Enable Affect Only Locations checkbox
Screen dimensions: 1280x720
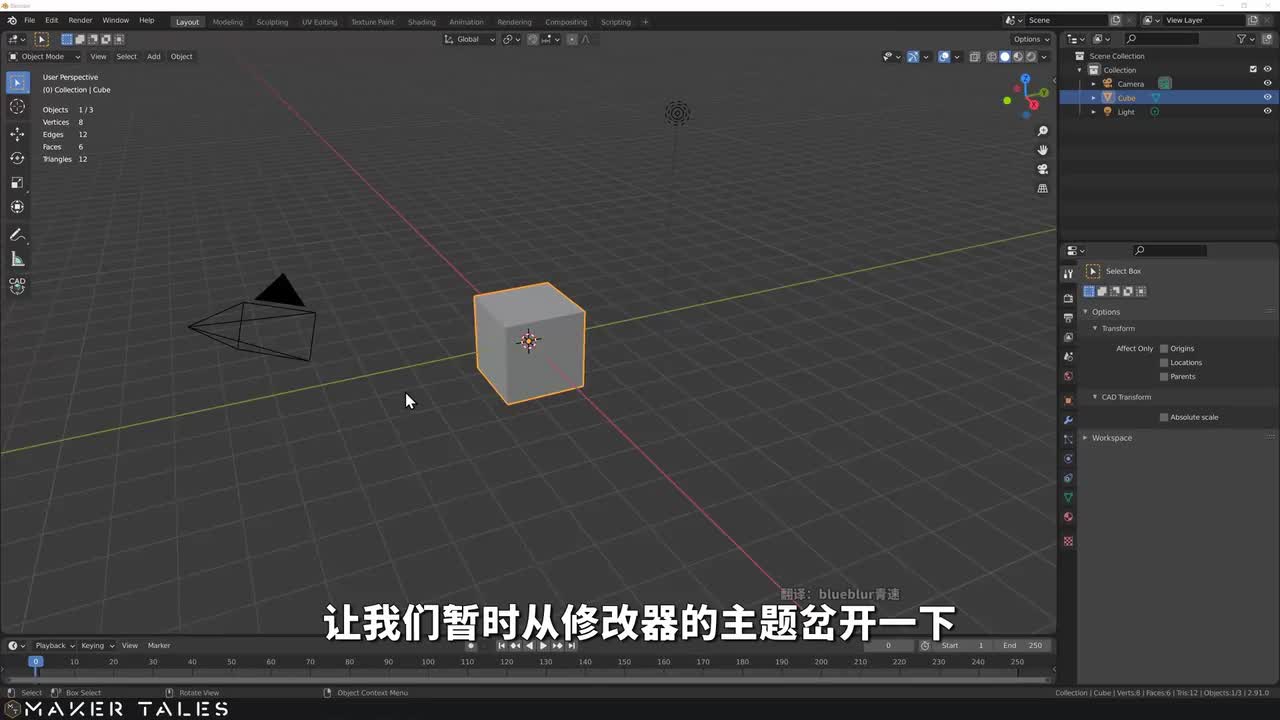tap(1164, 363)
